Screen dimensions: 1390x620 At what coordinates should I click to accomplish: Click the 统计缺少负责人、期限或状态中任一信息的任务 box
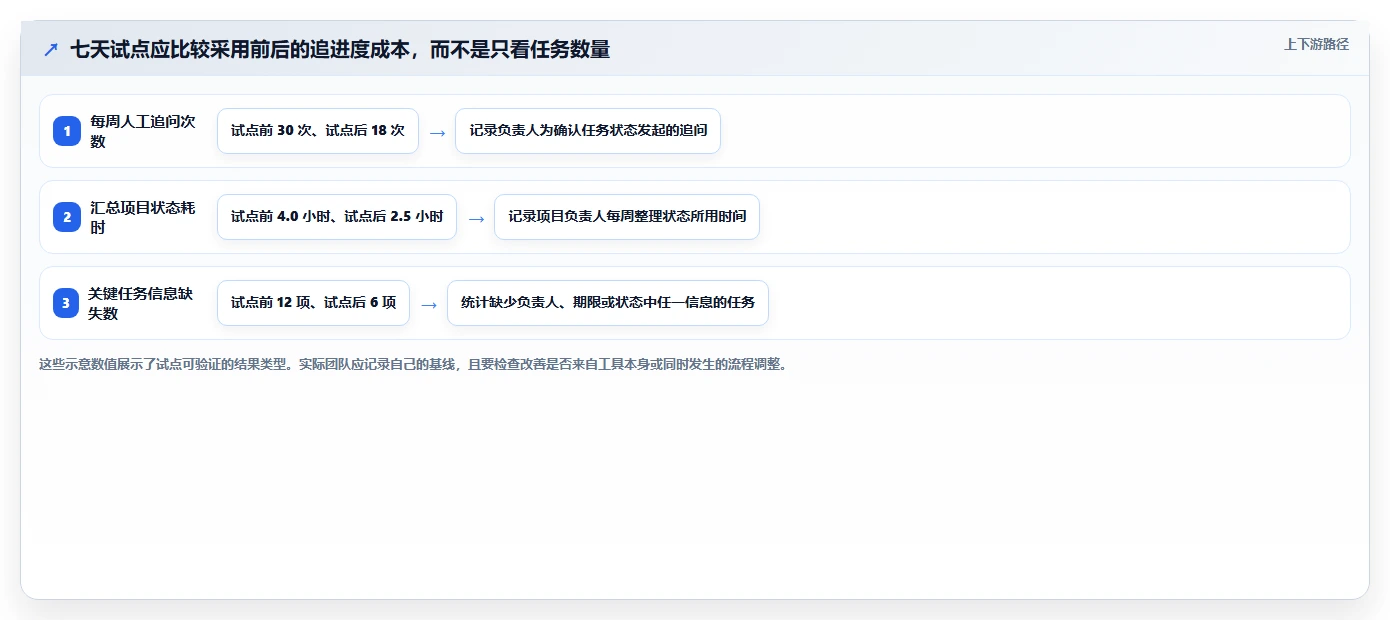point(608,303)
